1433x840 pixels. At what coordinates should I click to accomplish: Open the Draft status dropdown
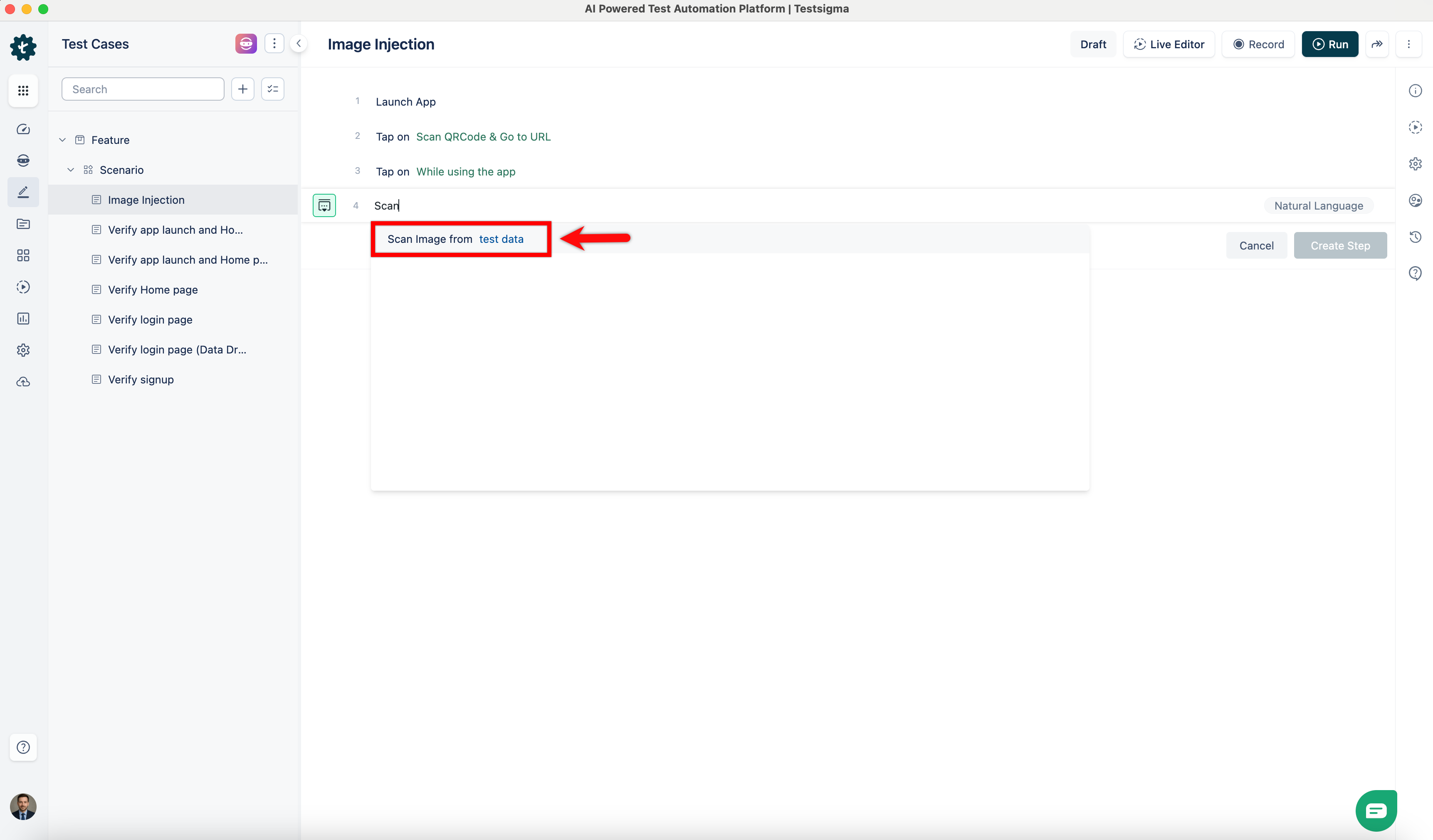coord(1092,44)
